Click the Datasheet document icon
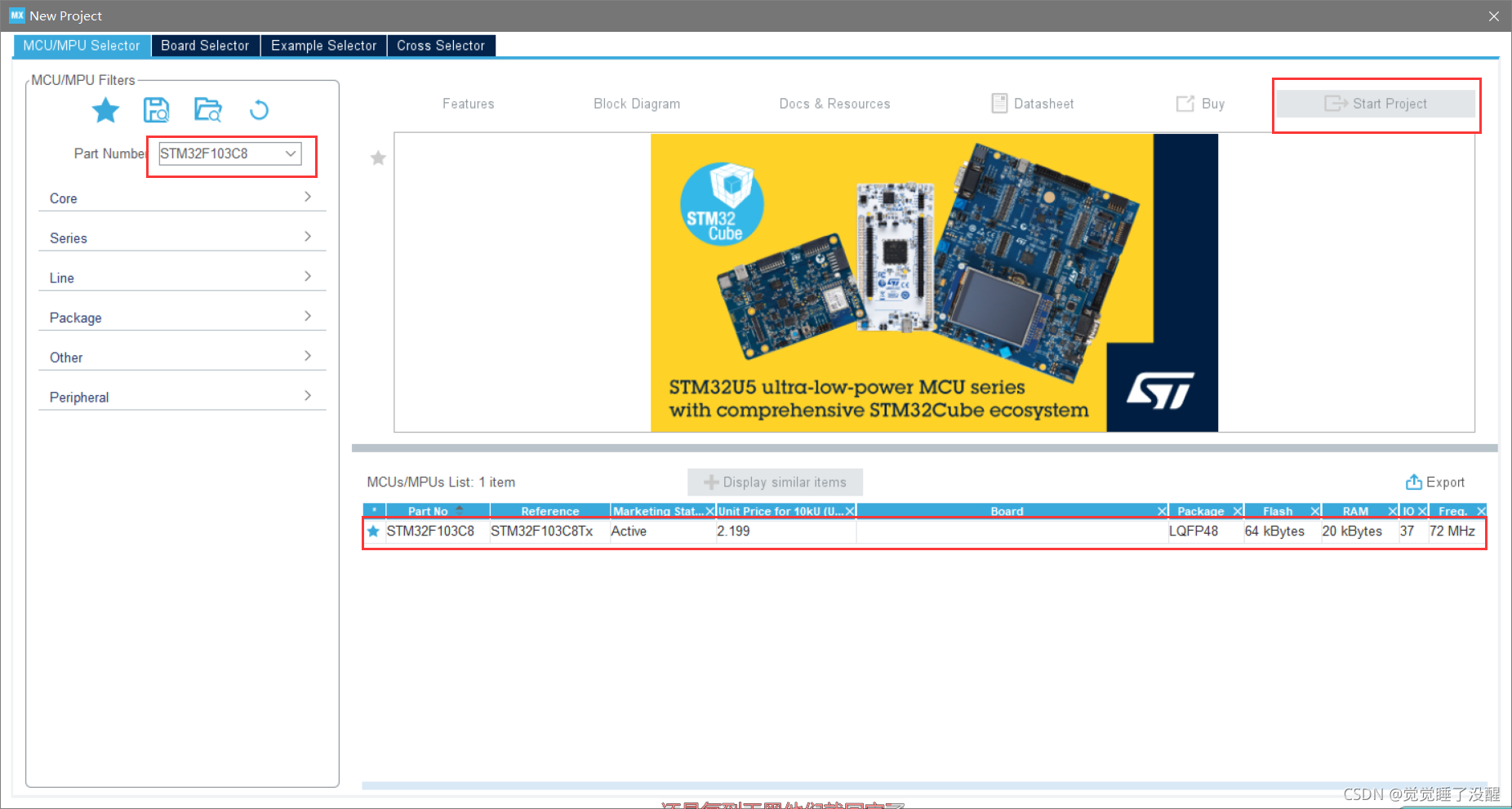Image resolution: width=1512 pixels, height=809 pixels. click(x=999, y=104)
